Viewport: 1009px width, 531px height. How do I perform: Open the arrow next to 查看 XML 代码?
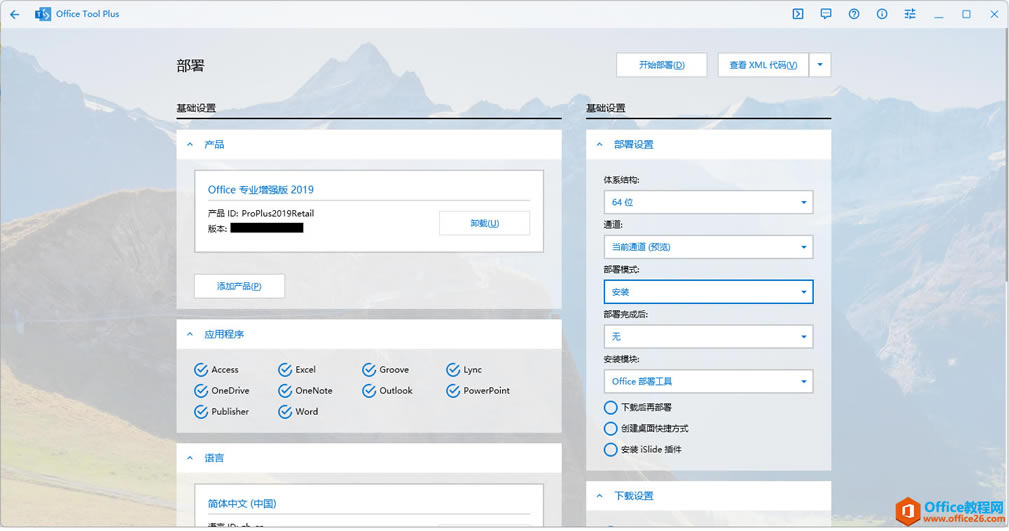click(x=820, y=65)
